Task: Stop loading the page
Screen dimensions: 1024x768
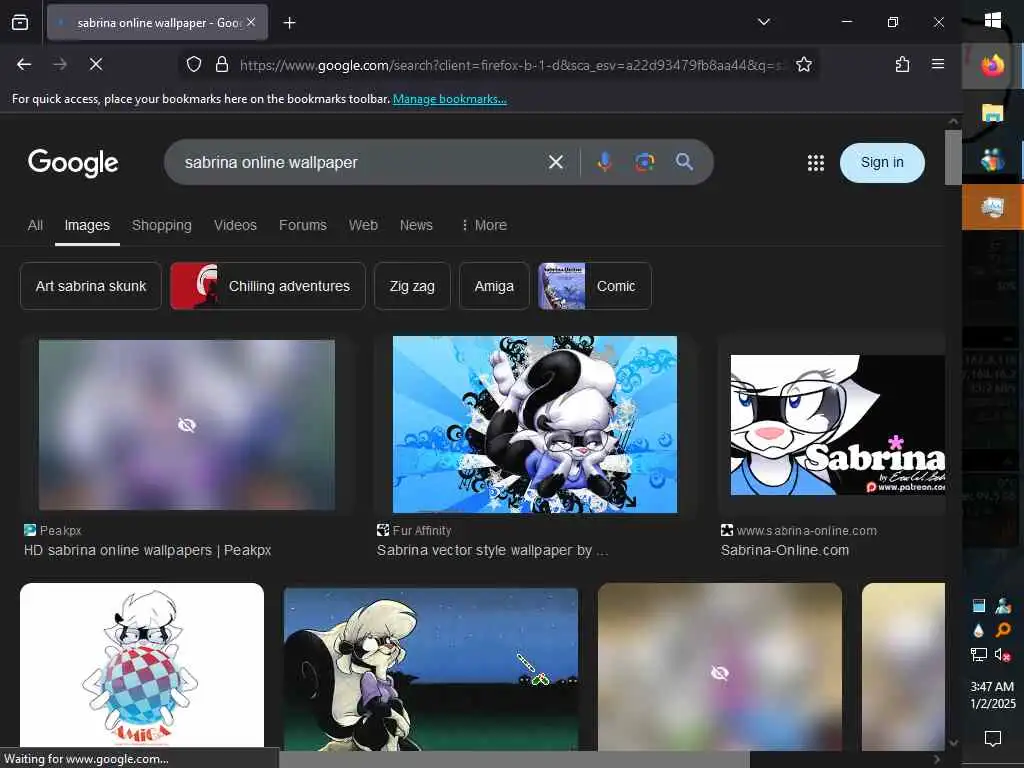Action: 96,64
